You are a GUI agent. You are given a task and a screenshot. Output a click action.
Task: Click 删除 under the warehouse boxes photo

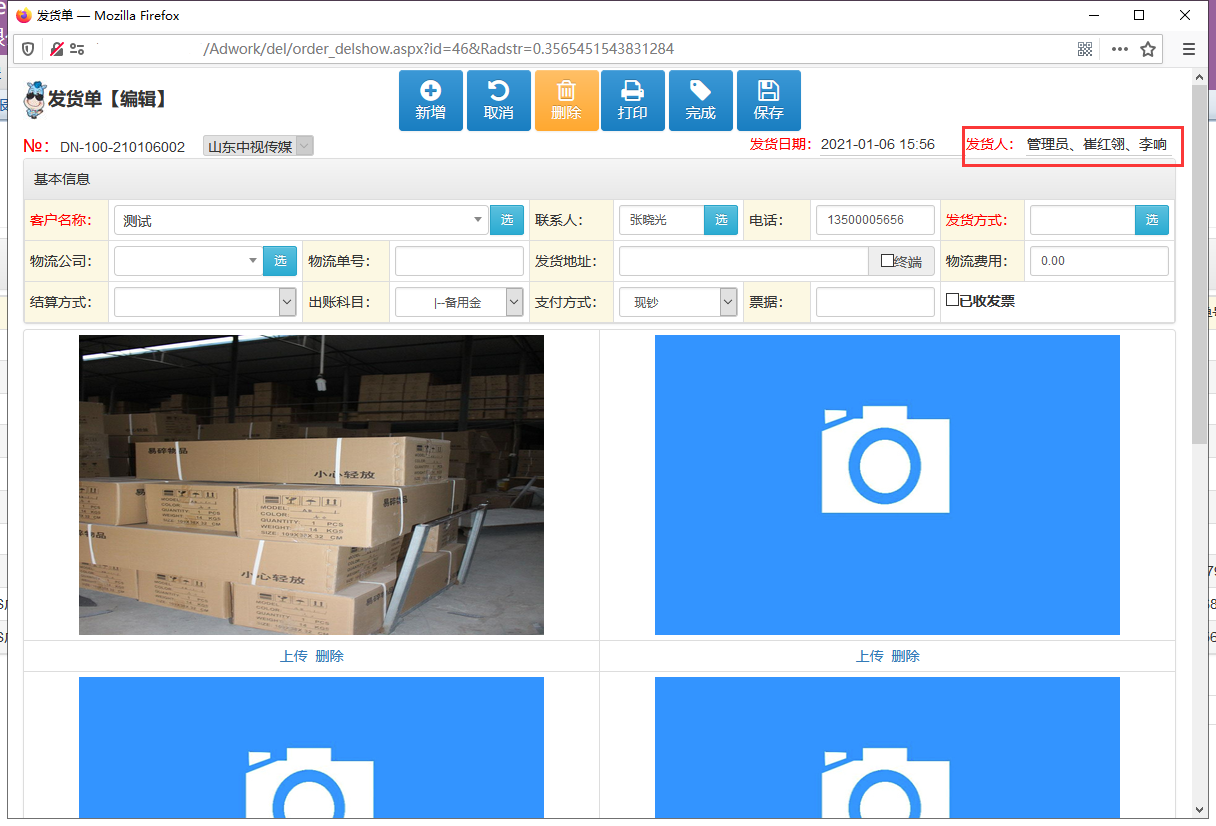click(330, 656)
